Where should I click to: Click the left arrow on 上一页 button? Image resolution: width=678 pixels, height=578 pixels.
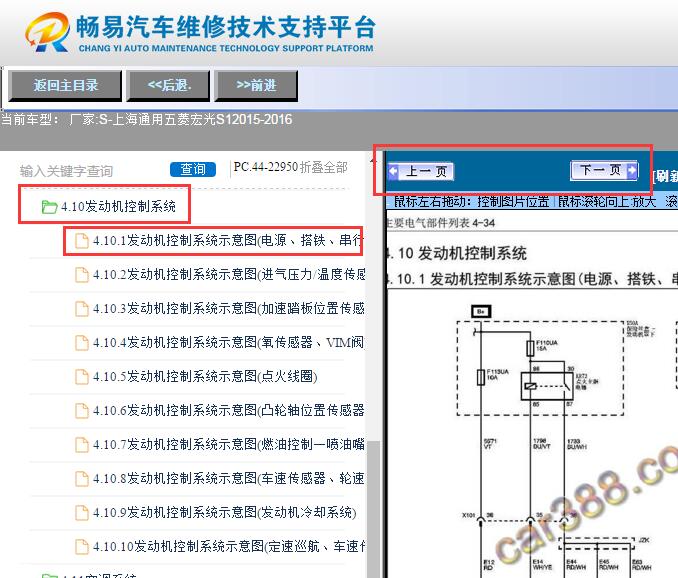pos(393,171)
